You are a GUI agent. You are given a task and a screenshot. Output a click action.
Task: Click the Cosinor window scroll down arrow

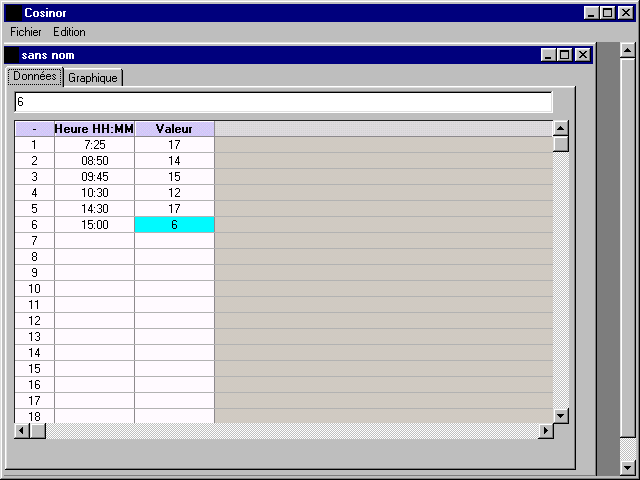pyautogui.click(x=627, y=468)
